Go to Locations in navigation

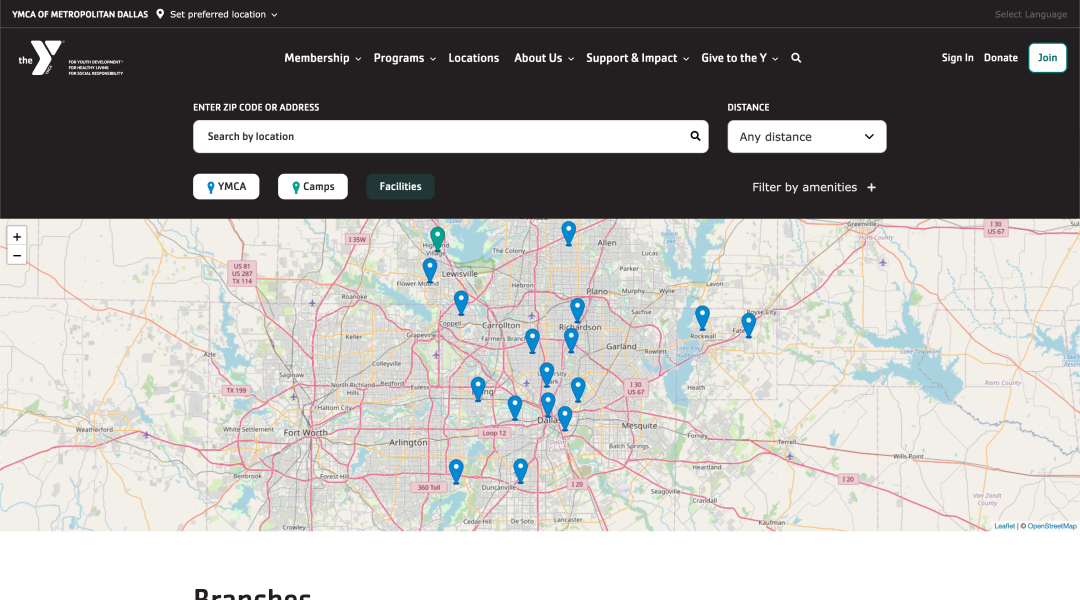point(473,58)
